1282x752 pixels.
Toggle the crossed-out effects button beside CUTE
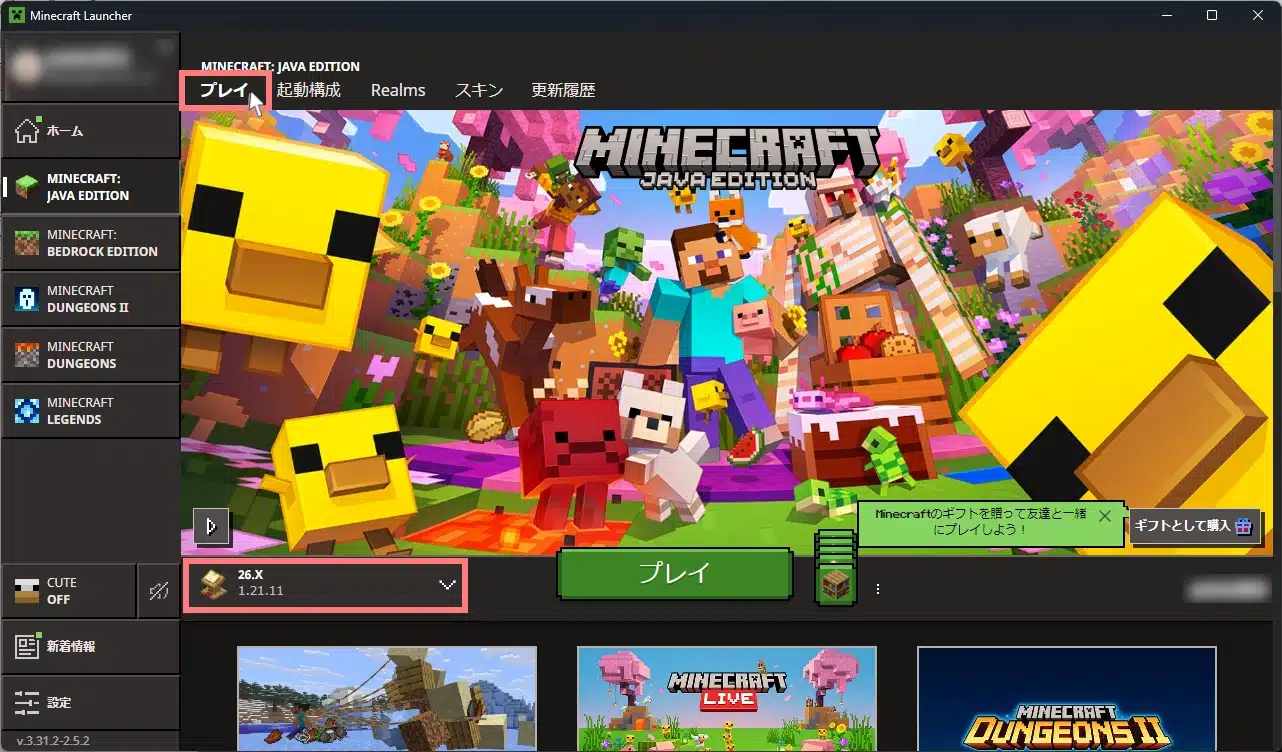158,591
